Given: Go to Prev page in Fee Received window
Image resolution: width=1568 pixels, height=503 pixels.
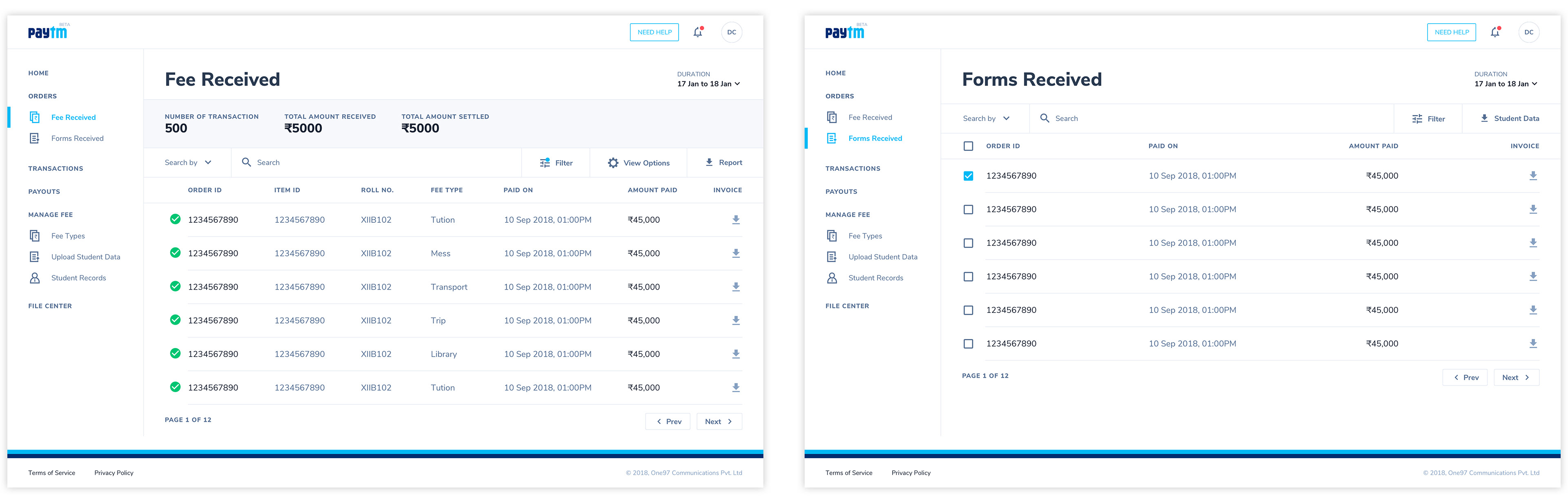Looking at the screenshot, I should click(x=668, y=421).
